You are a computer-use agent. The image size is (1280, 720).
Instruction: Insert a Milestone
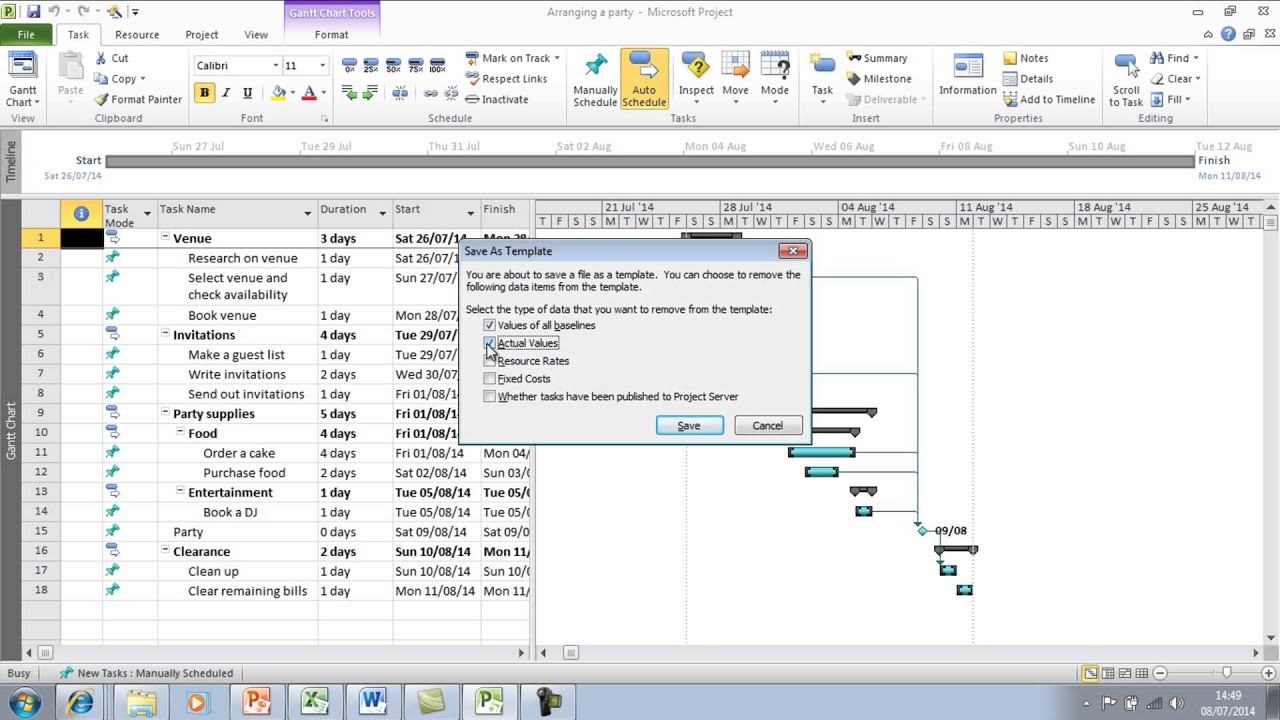[879, 79]
